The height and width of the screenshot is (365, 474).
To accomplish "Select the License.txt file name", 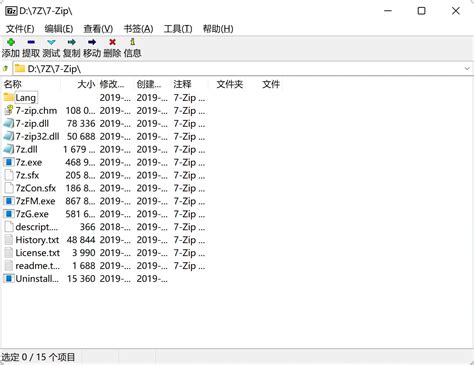I will (38, 253).
